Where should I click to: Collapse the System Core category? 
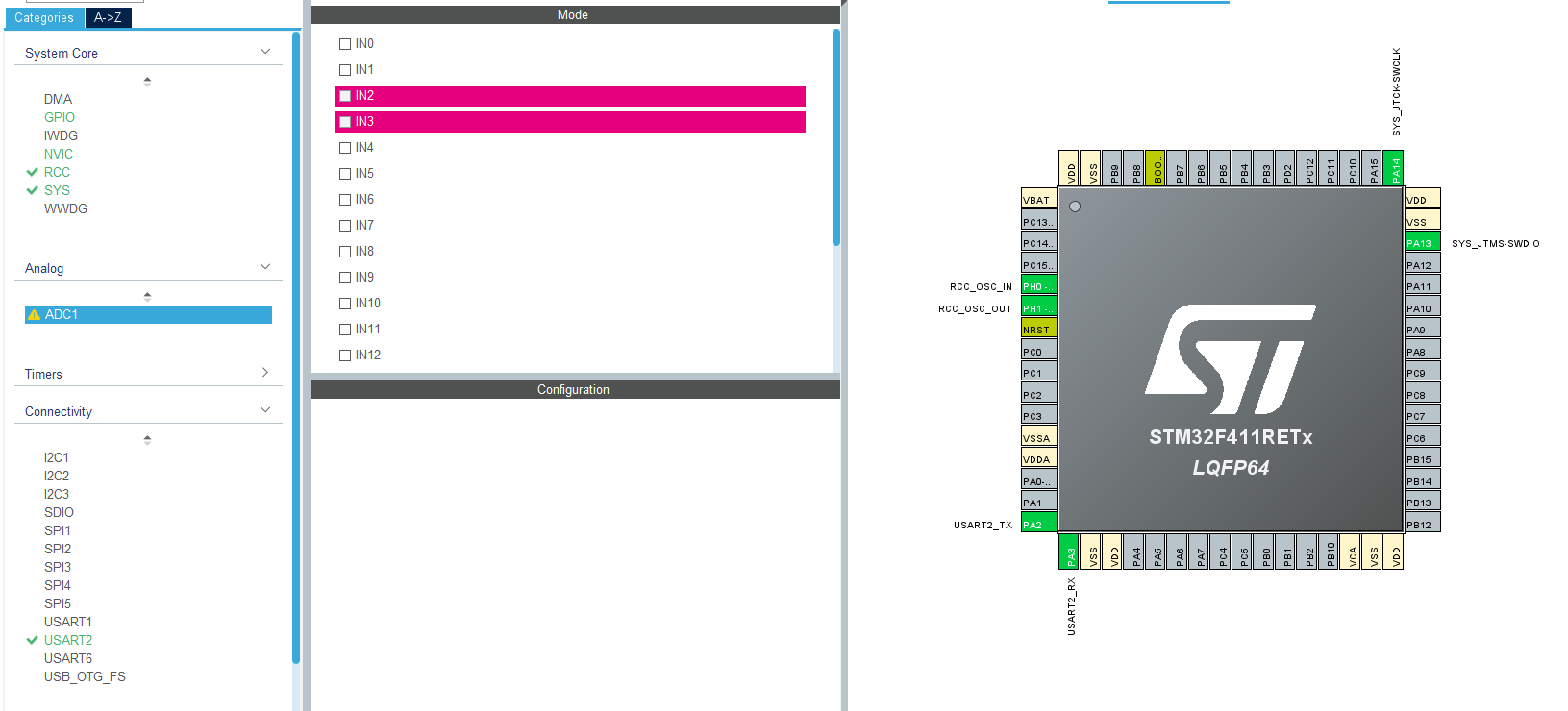265,52
